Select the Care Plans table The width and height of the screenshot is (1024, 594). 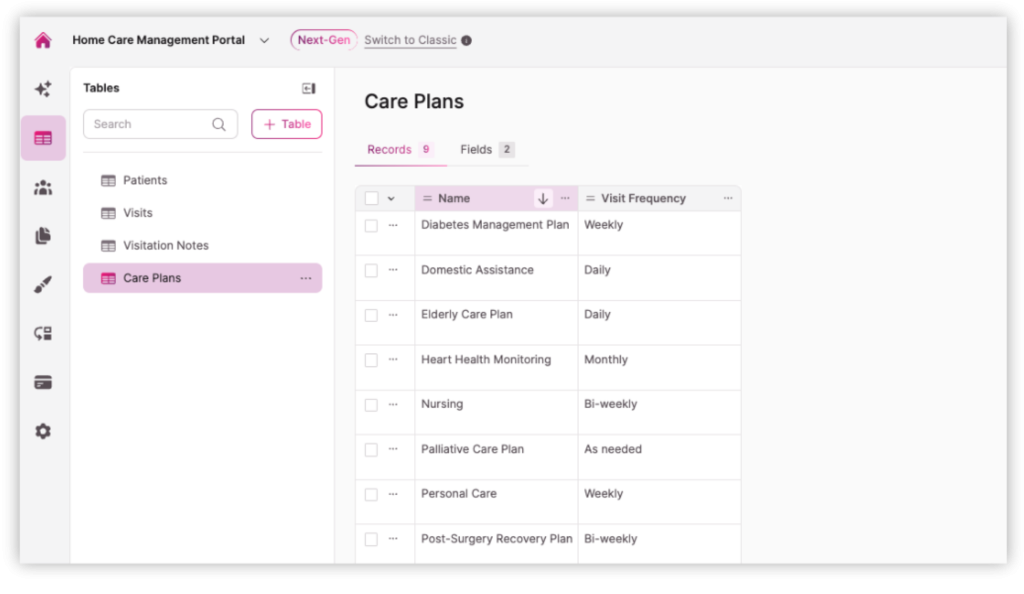tap(202, 278)
